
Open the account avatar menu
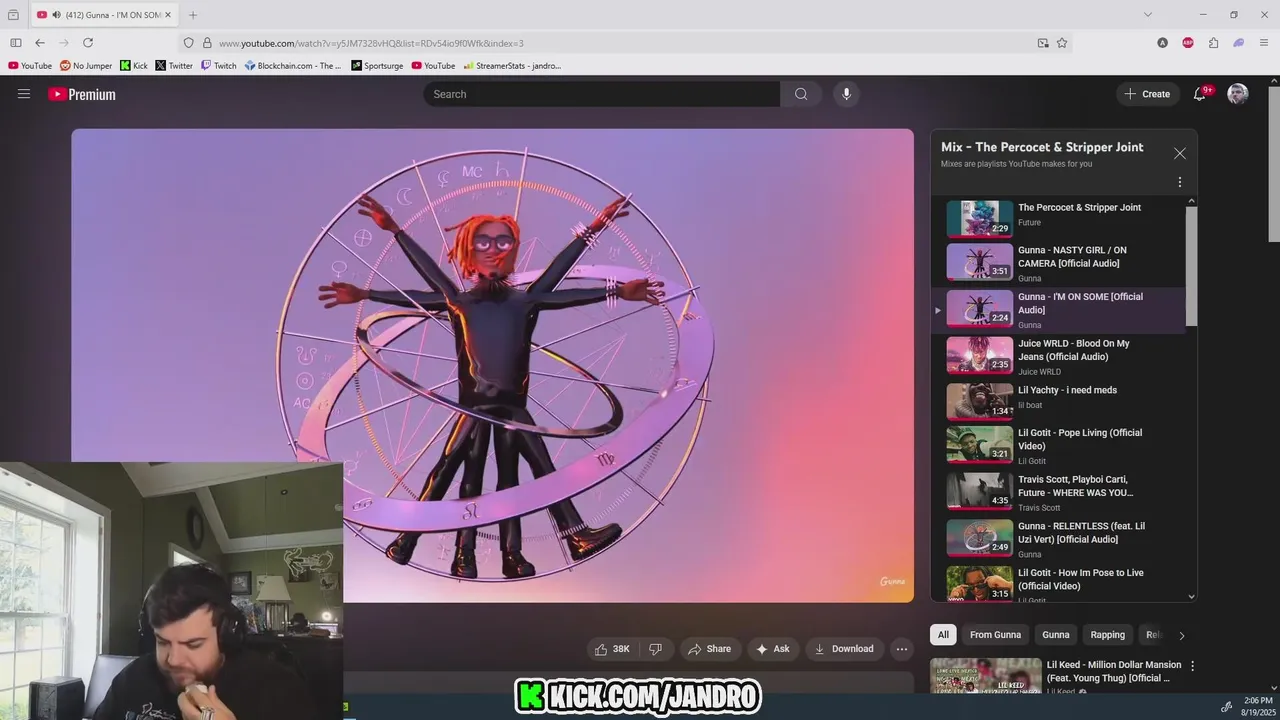[1238, 94]
